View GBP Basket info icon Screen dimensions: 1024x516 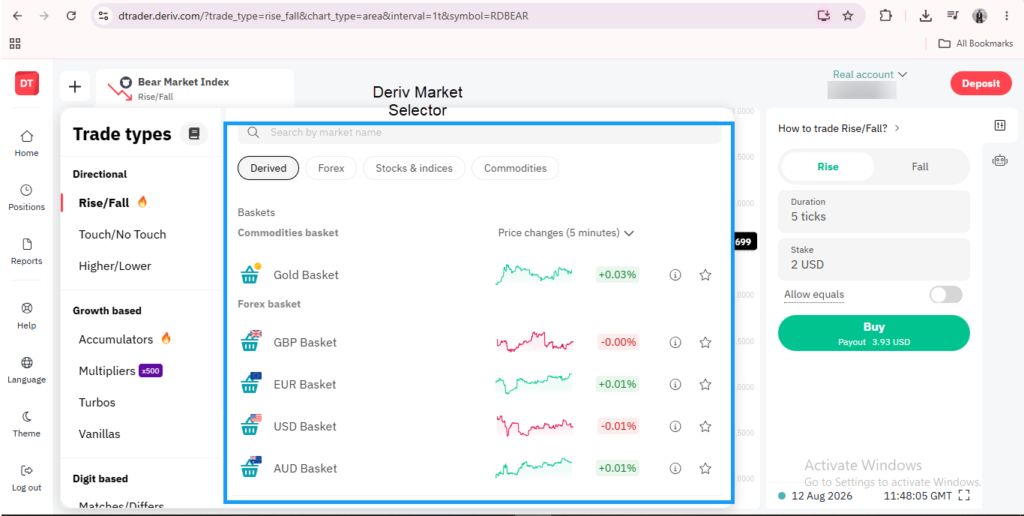tap(675, 342)
